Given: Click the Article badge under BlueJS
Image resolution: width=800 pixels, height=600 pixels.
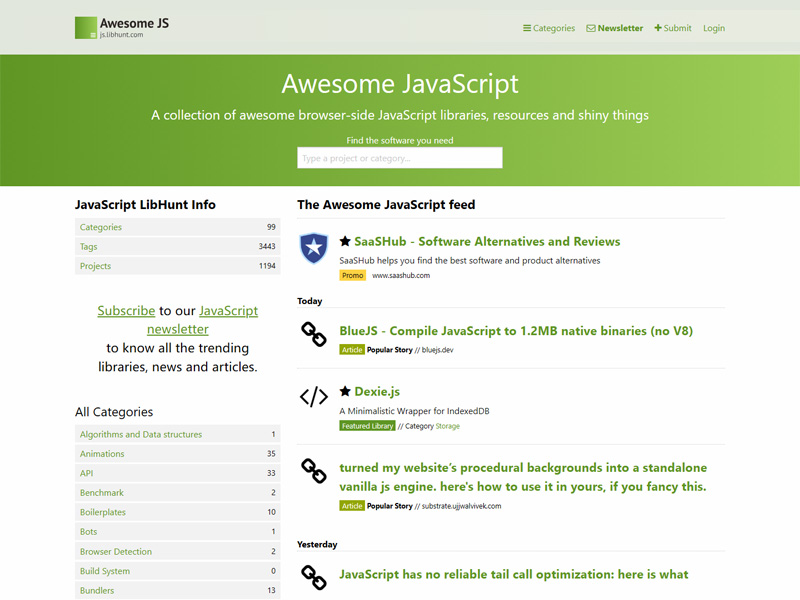Looking at the screenshot, I should pyautogui.click(x=352, y=349).
